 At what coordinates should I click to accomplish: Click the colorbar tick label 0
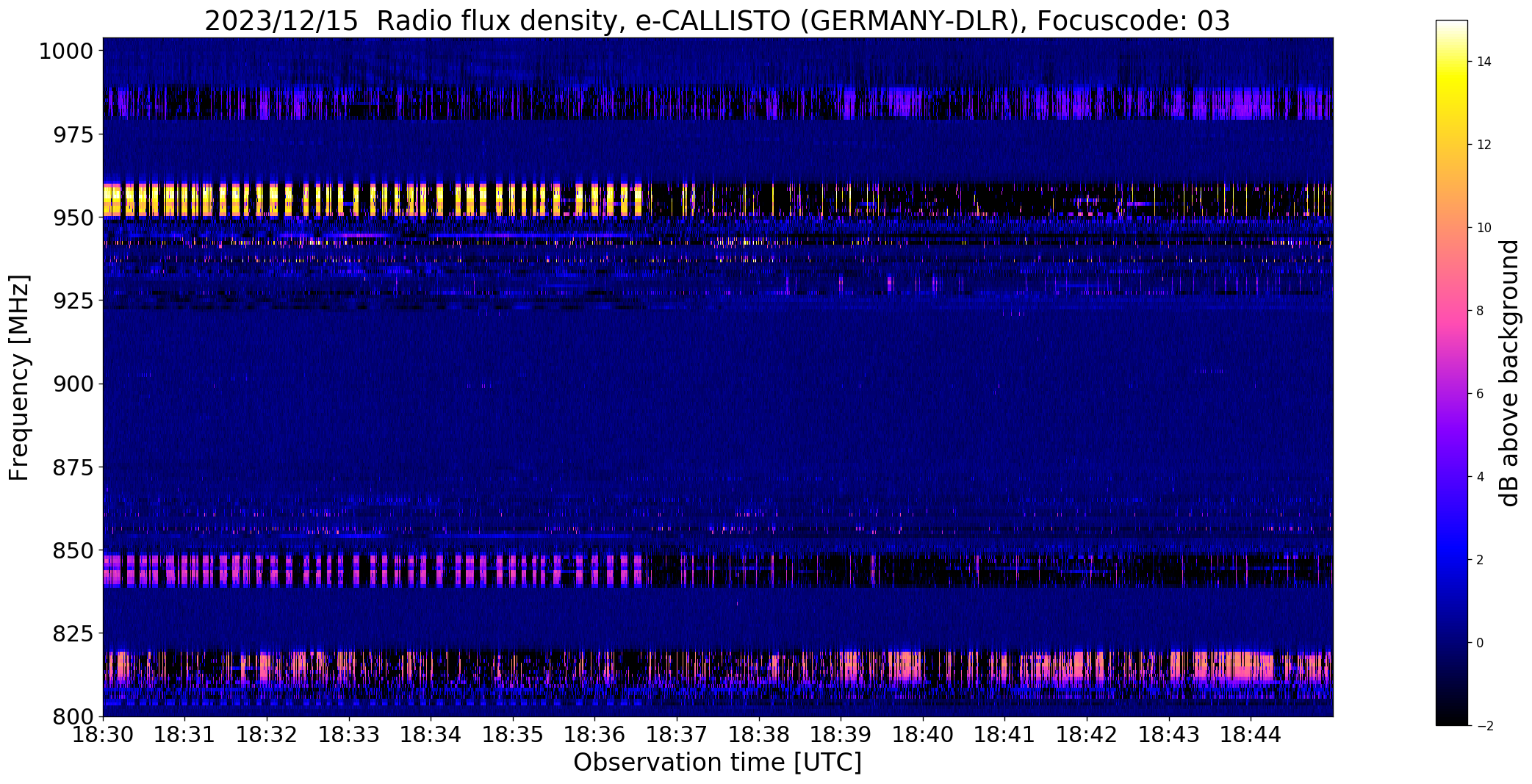click(1481, 643)
